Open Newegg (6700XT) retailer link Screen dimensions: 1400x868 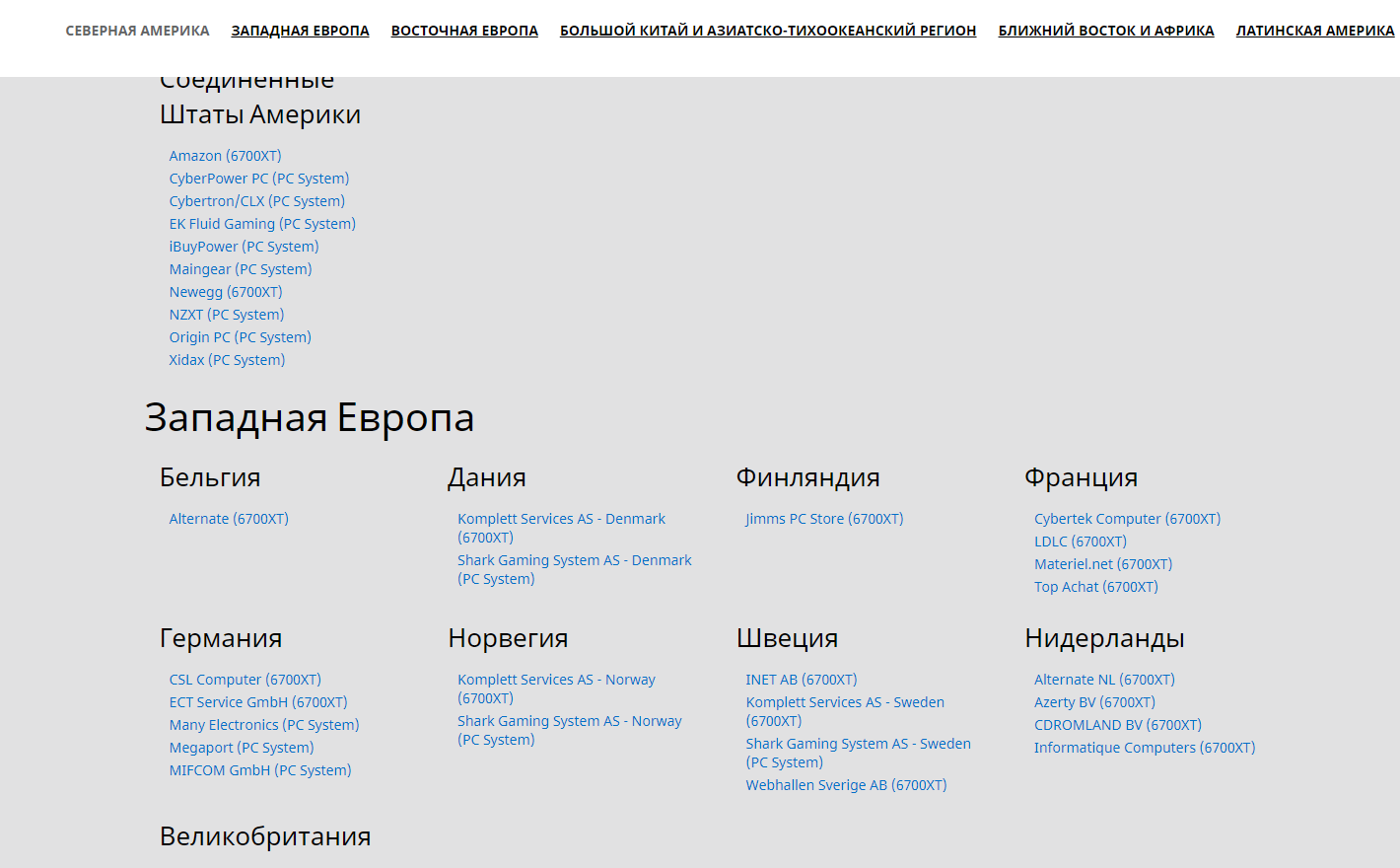click(226, 292)
